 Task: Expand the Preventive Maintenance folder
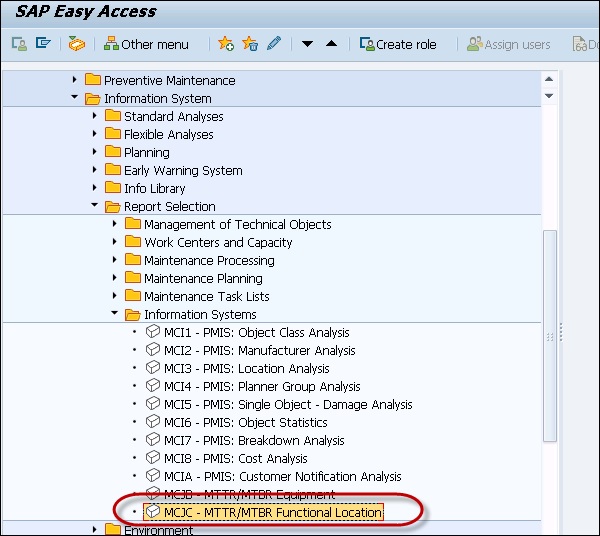coord(75,80)
